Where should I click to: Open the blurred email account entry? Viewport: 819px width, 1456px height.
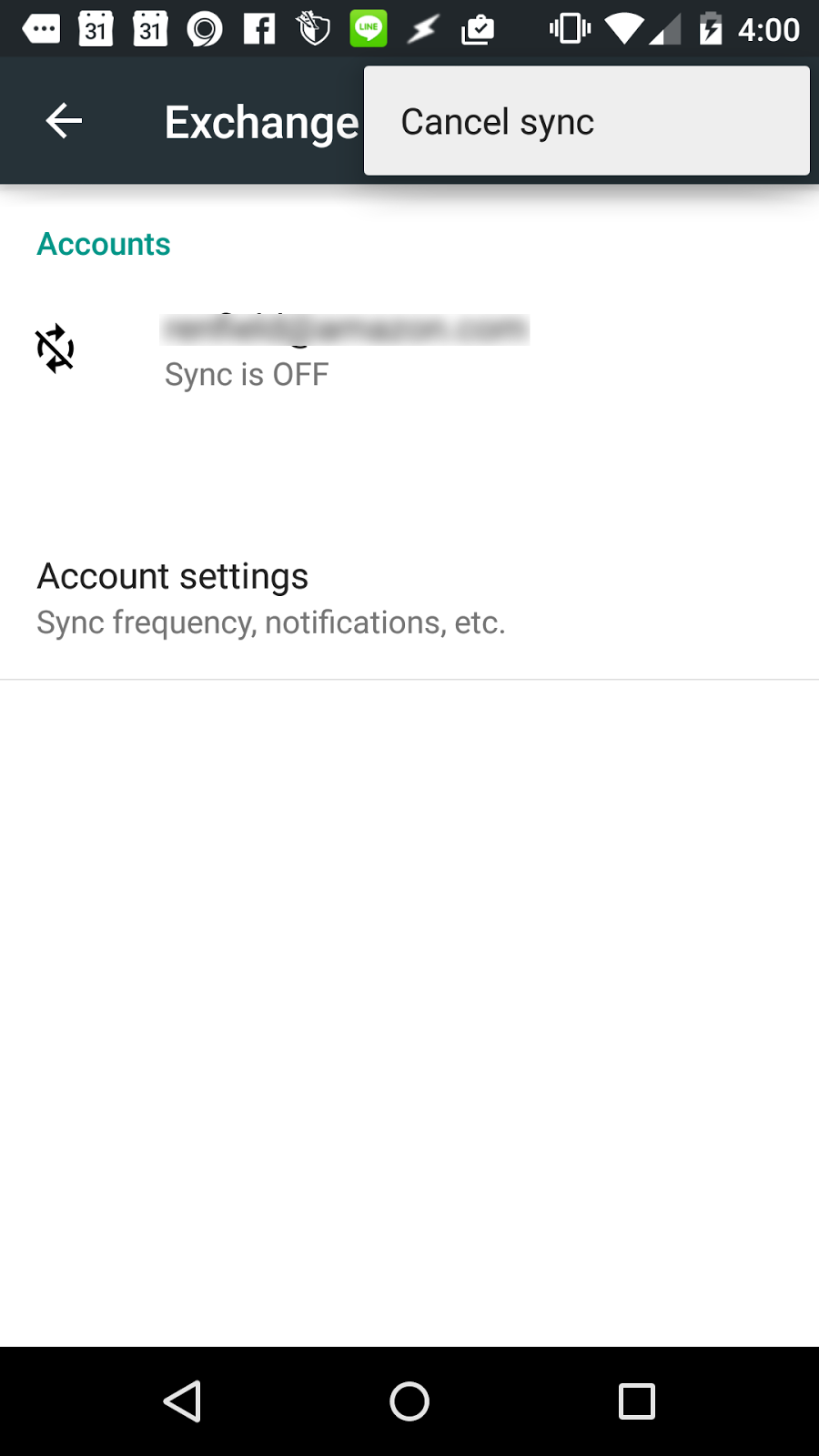(x=344, y=329)
